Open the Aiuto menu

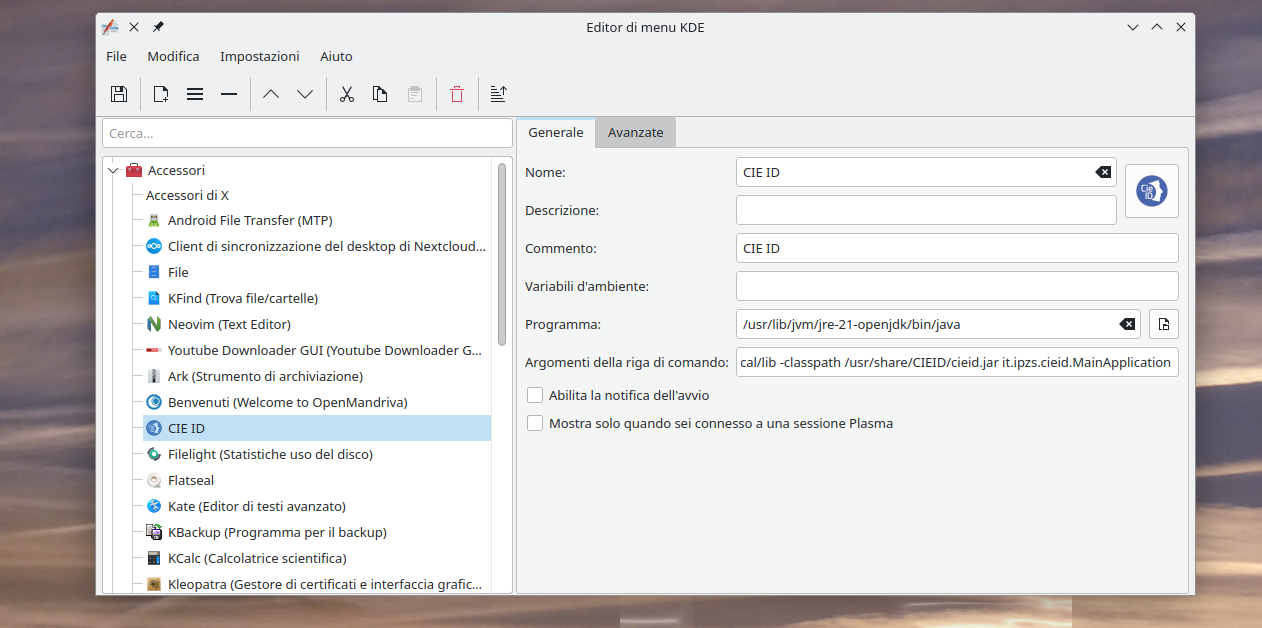336,56
